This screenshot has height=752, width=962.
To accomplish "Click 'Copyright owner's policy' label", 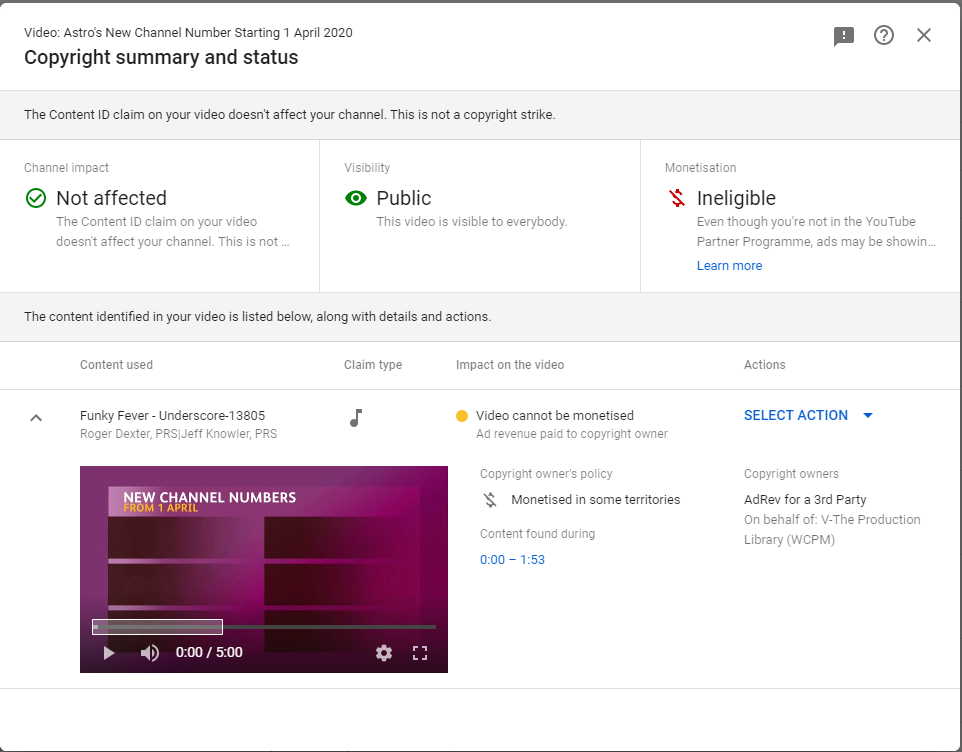I will pyautogui.click(x=546, y=474).
